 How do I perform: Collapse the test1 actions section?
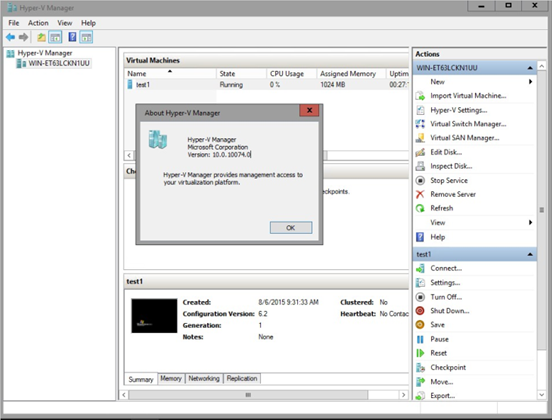[x=530, y=254]
